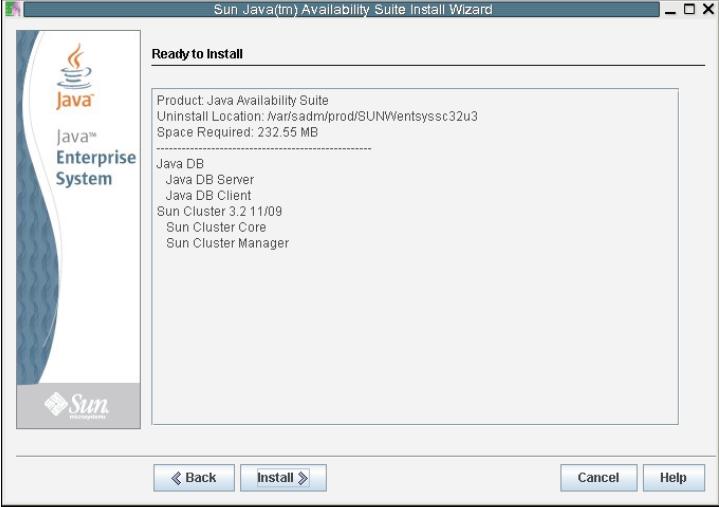Select the 'Product: Java Availability Suite' line
Image resolution: width=719 pixels, height=507 pixels.
click(243, 100)
